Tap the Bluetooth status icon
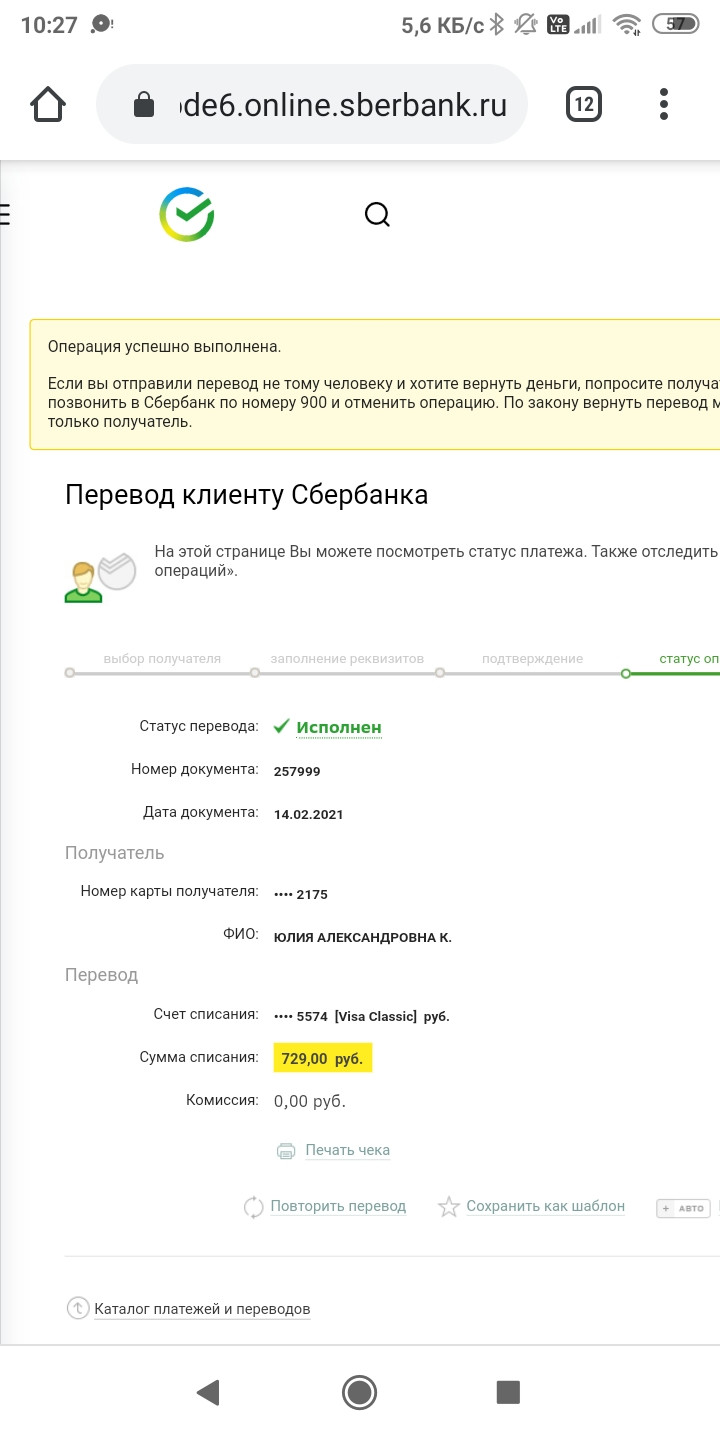Viewport: 720px width, 1440px height. pyautogui.click(x=497, y=24)
